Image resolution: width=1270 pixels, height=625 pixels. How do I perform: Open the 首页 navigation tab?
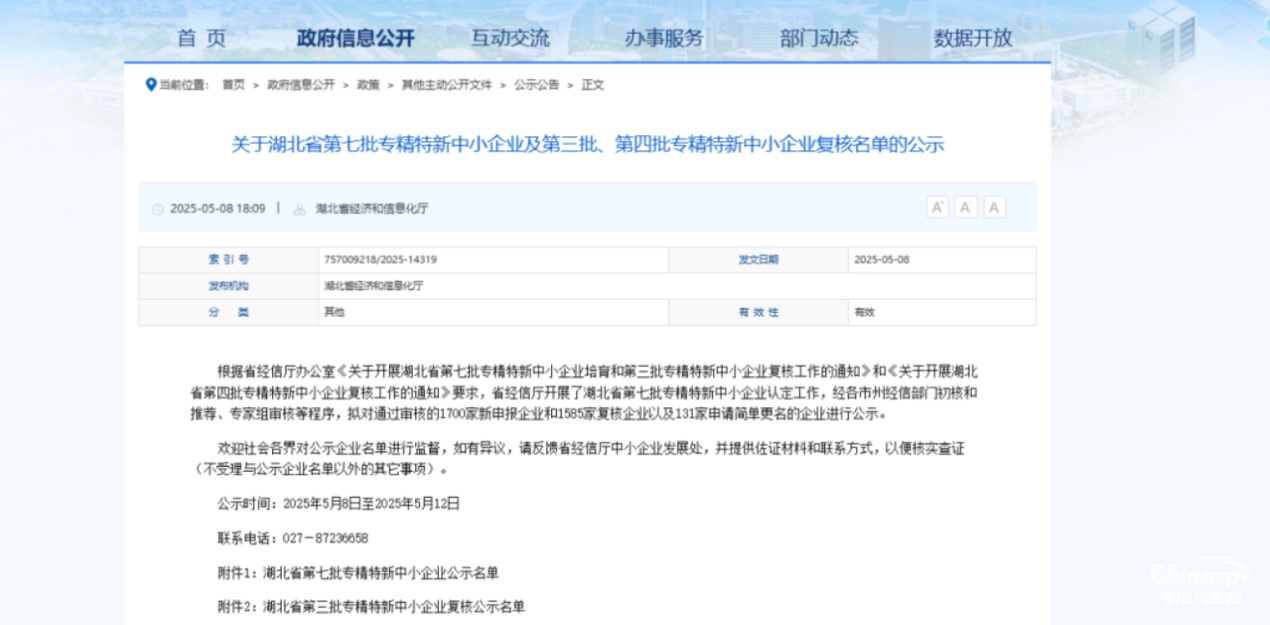(x=201, y=39)
